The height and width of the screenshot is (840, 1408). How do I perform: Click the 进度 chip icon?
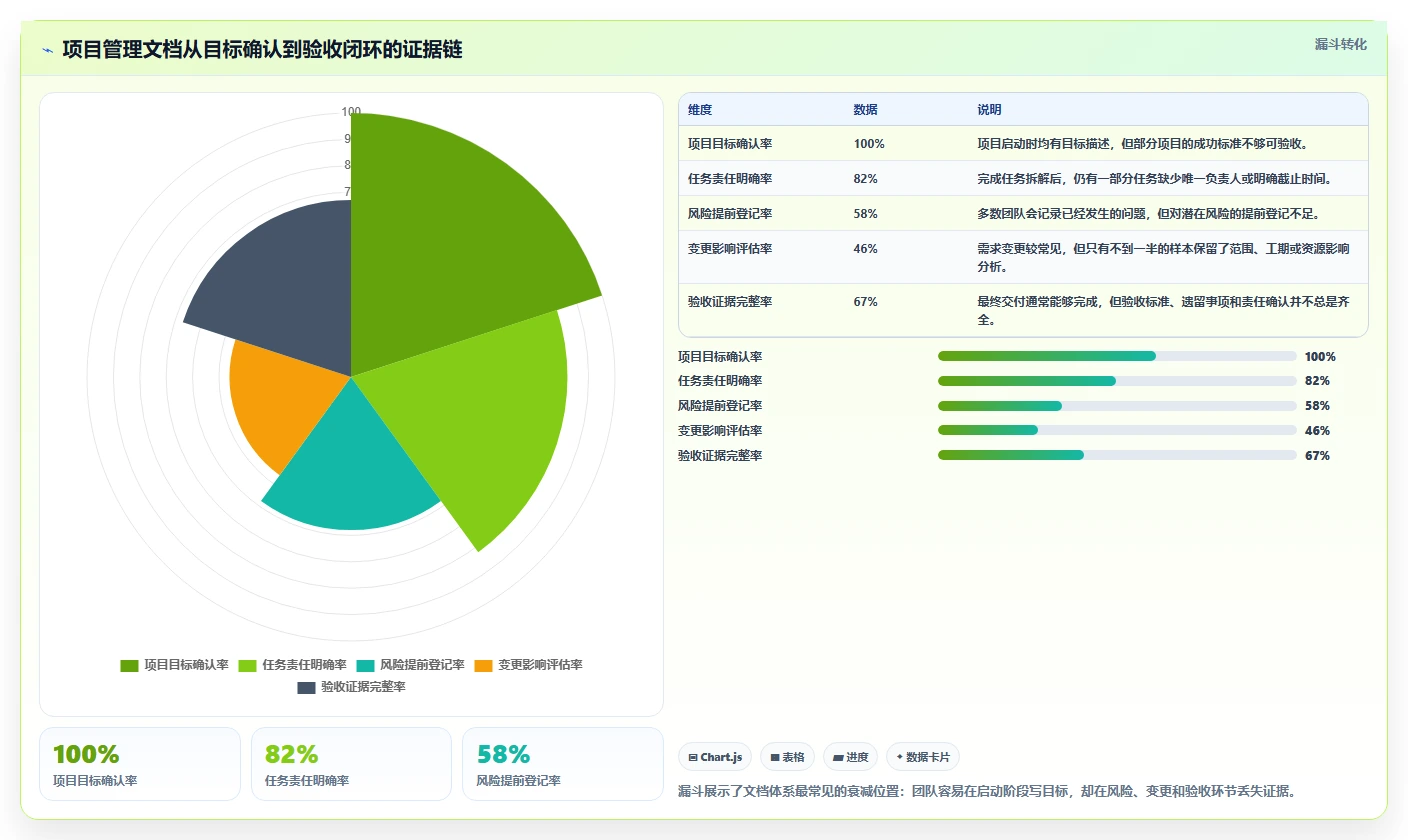point(837,758)
